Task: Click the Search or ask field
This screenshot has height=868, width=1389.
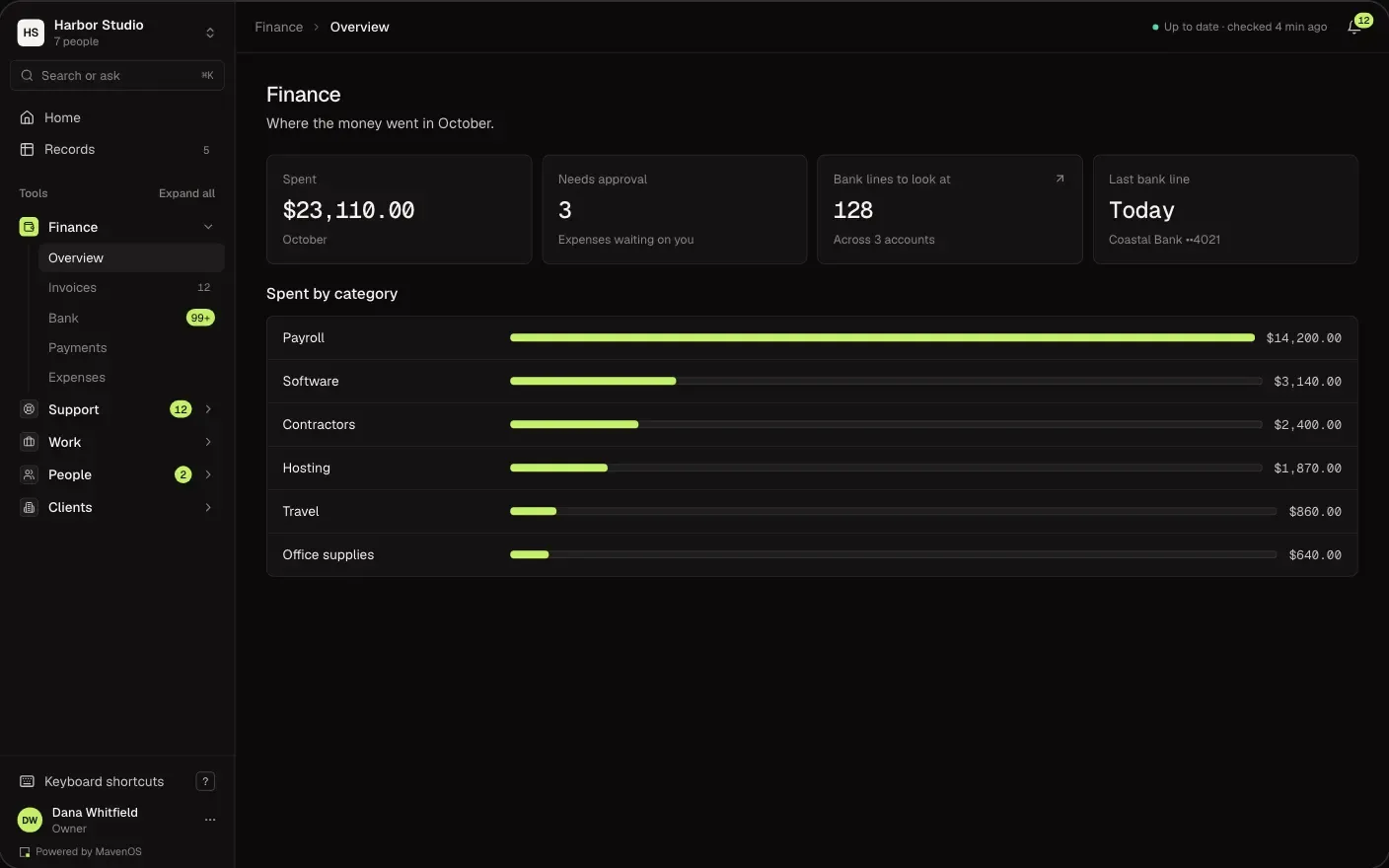Action: 117,75
